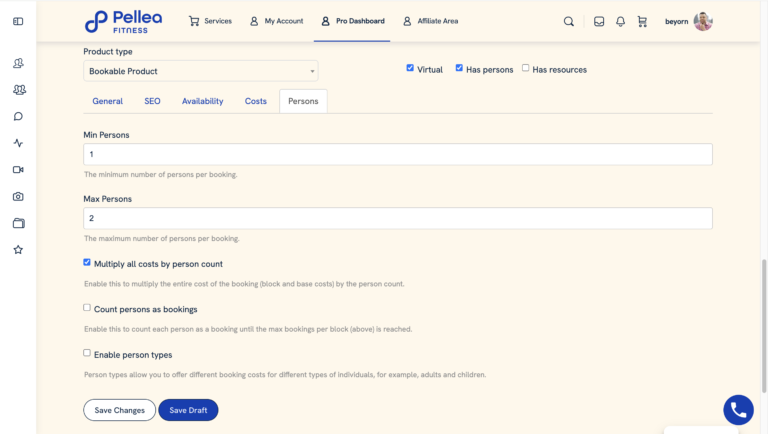Open the single user profile sidebar icon
The image size is (768, 434).
pos(18,63)
